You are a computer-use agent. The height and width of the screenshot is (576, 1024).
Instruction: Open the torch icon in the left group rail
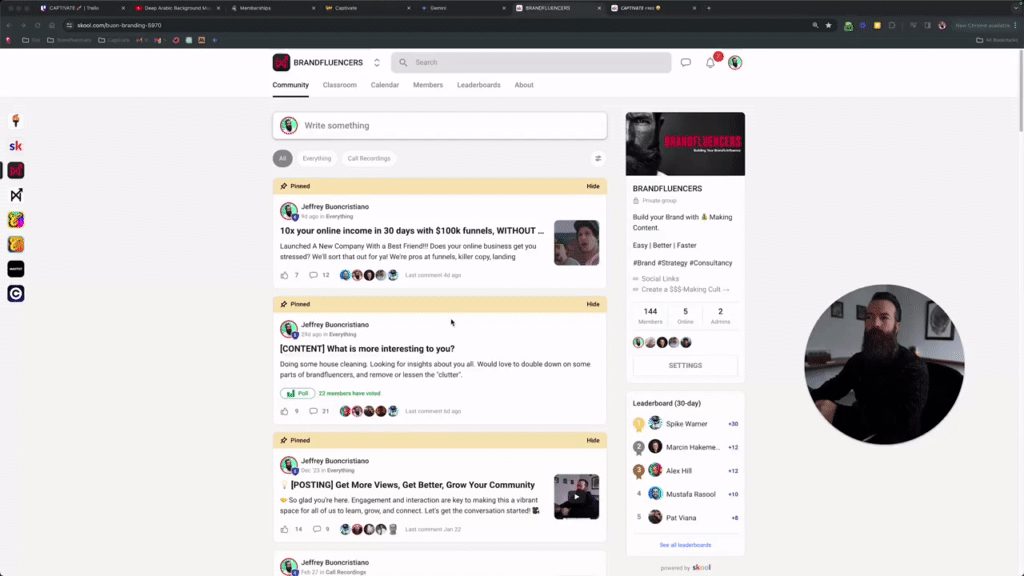pyautogui.click(x=16, y=121)
